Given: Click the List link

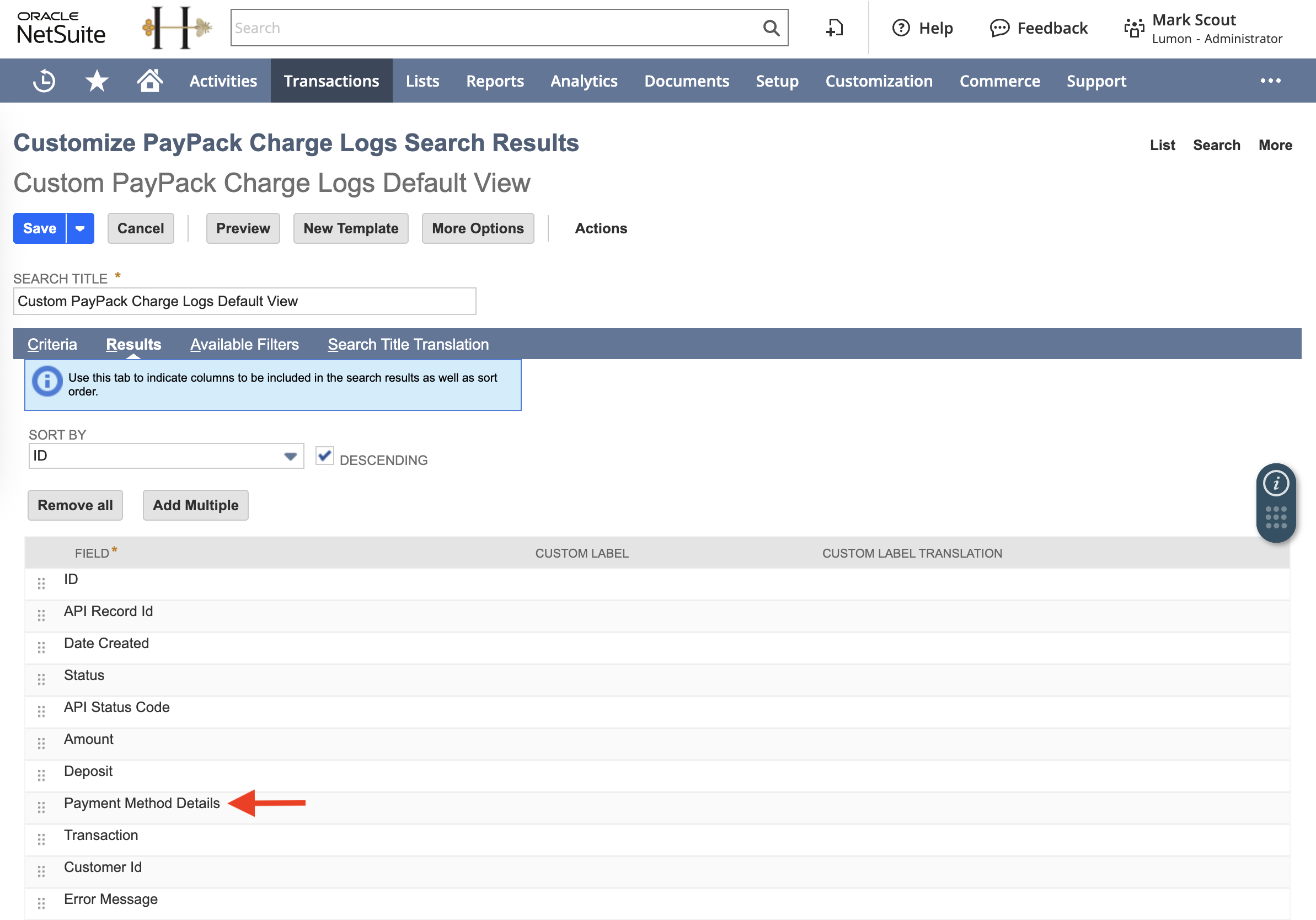Looking at the screenshot, I should (x=1162, y=145).
